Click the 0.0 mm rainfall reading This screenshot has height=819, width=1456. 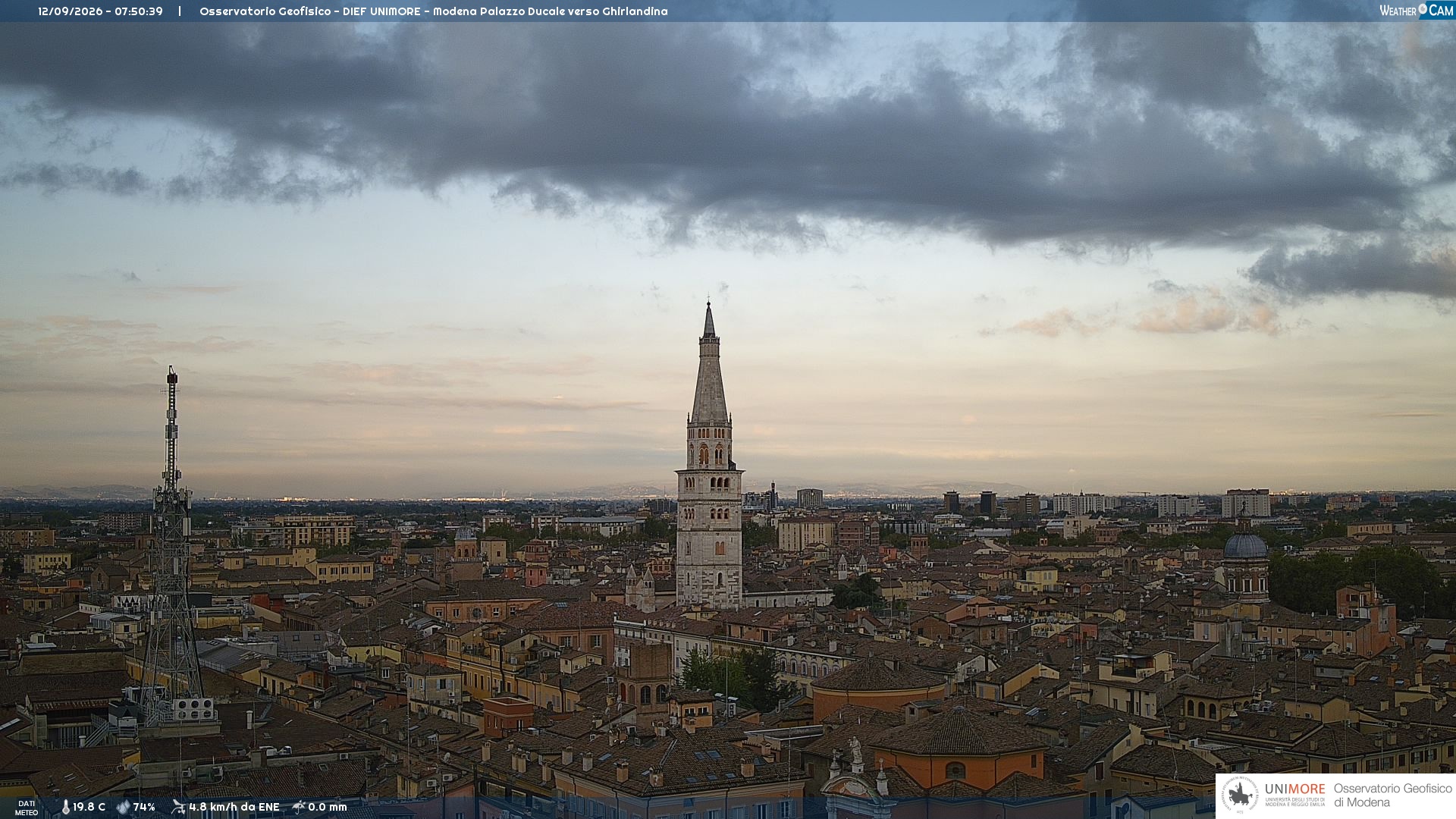tap(328, 807)
